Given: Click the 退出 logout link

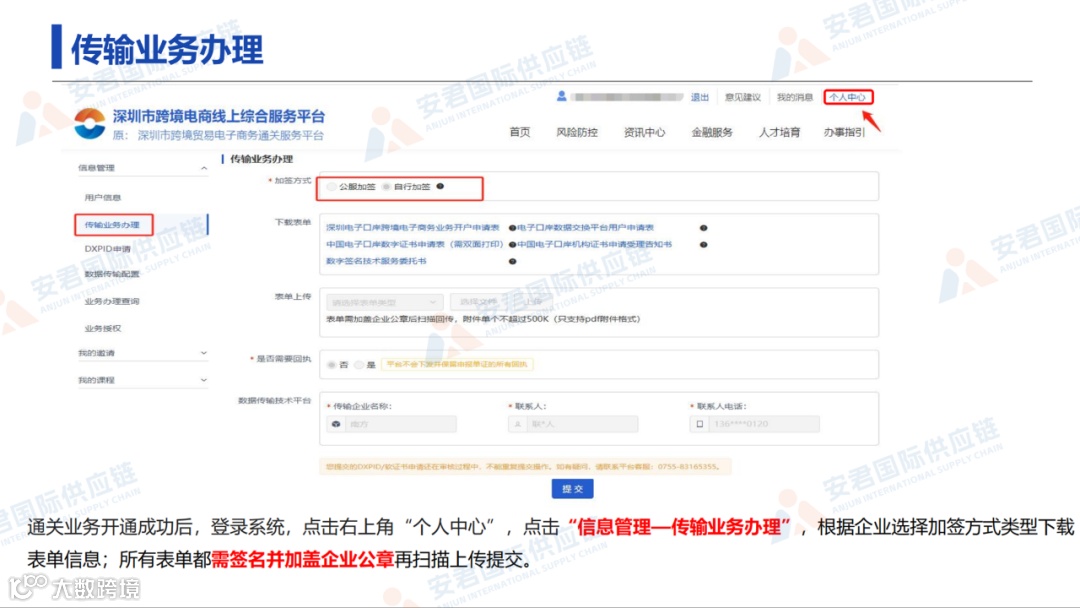Looking at the screenshot, I should (x=700, y=97).
